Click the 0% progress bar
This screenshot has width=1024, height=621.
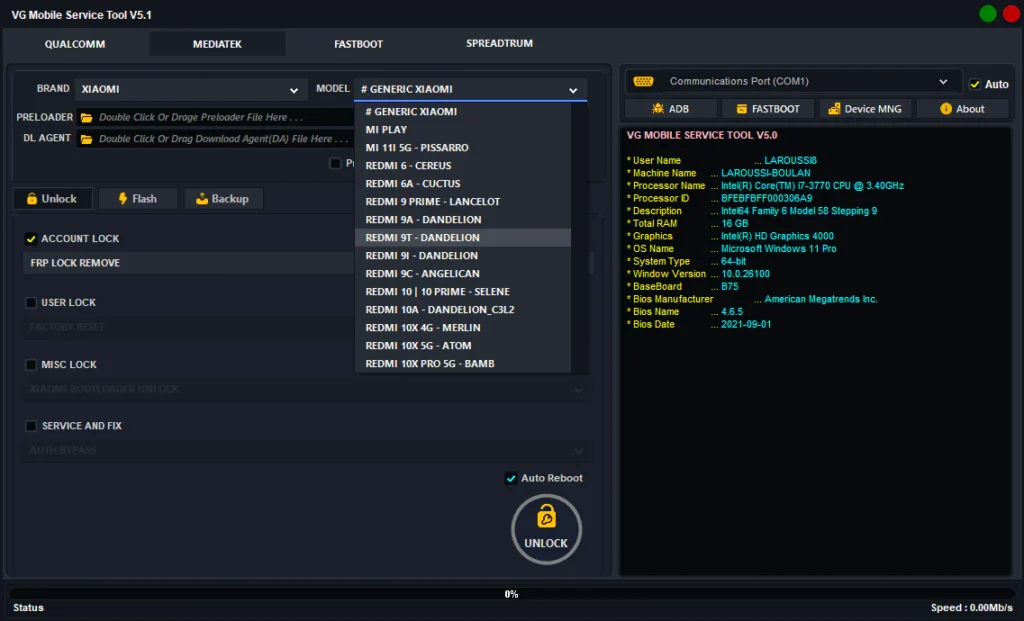[511, 594]
